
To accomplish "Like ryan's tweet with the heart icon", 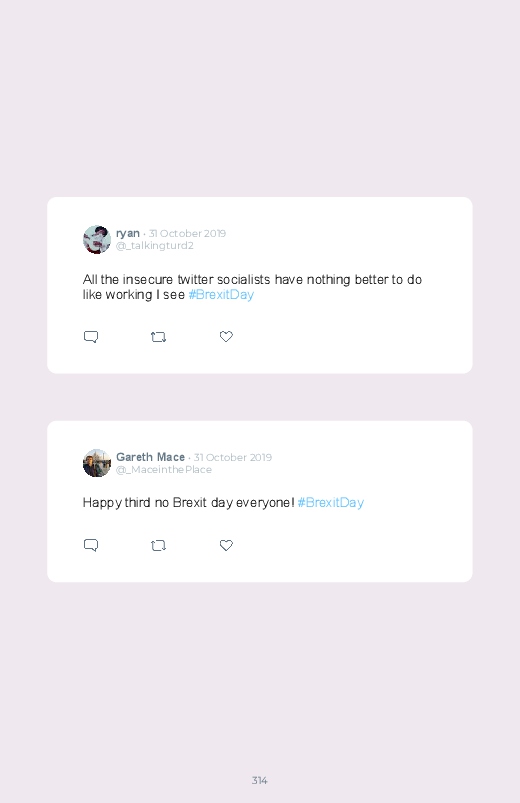I will pyautogui.click(x=226, y=336).
